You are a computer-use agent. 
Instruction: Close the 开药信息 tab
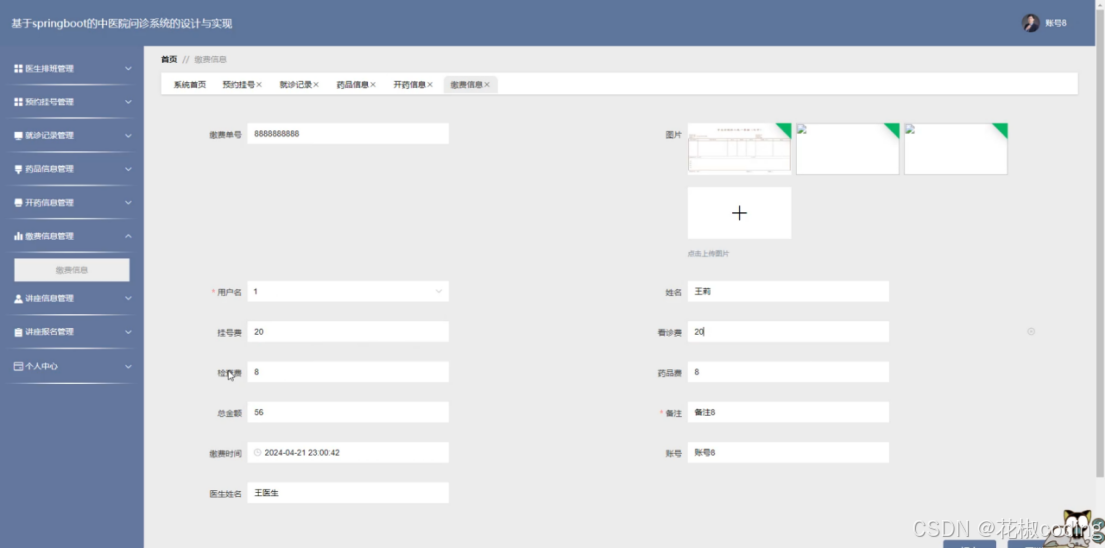tap(430, 85)
